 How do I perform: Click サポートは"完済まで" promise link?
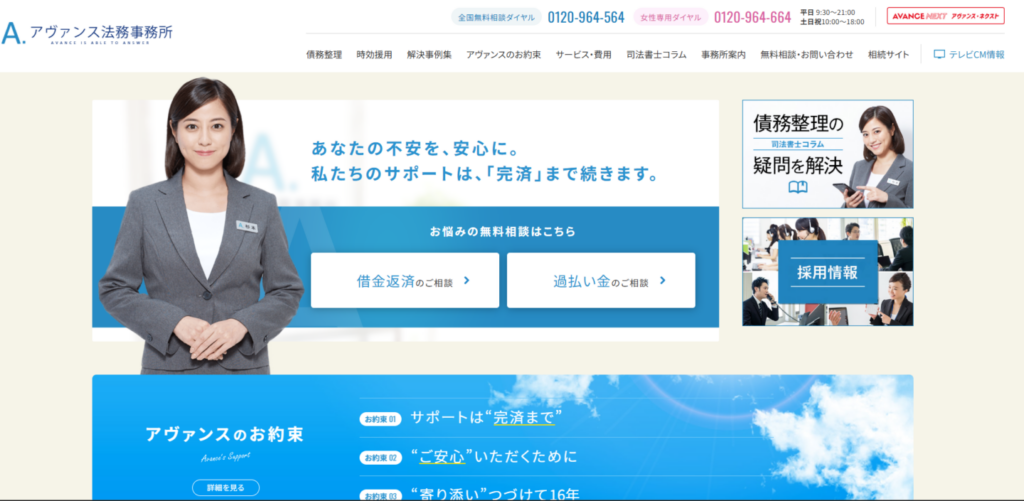486,418
